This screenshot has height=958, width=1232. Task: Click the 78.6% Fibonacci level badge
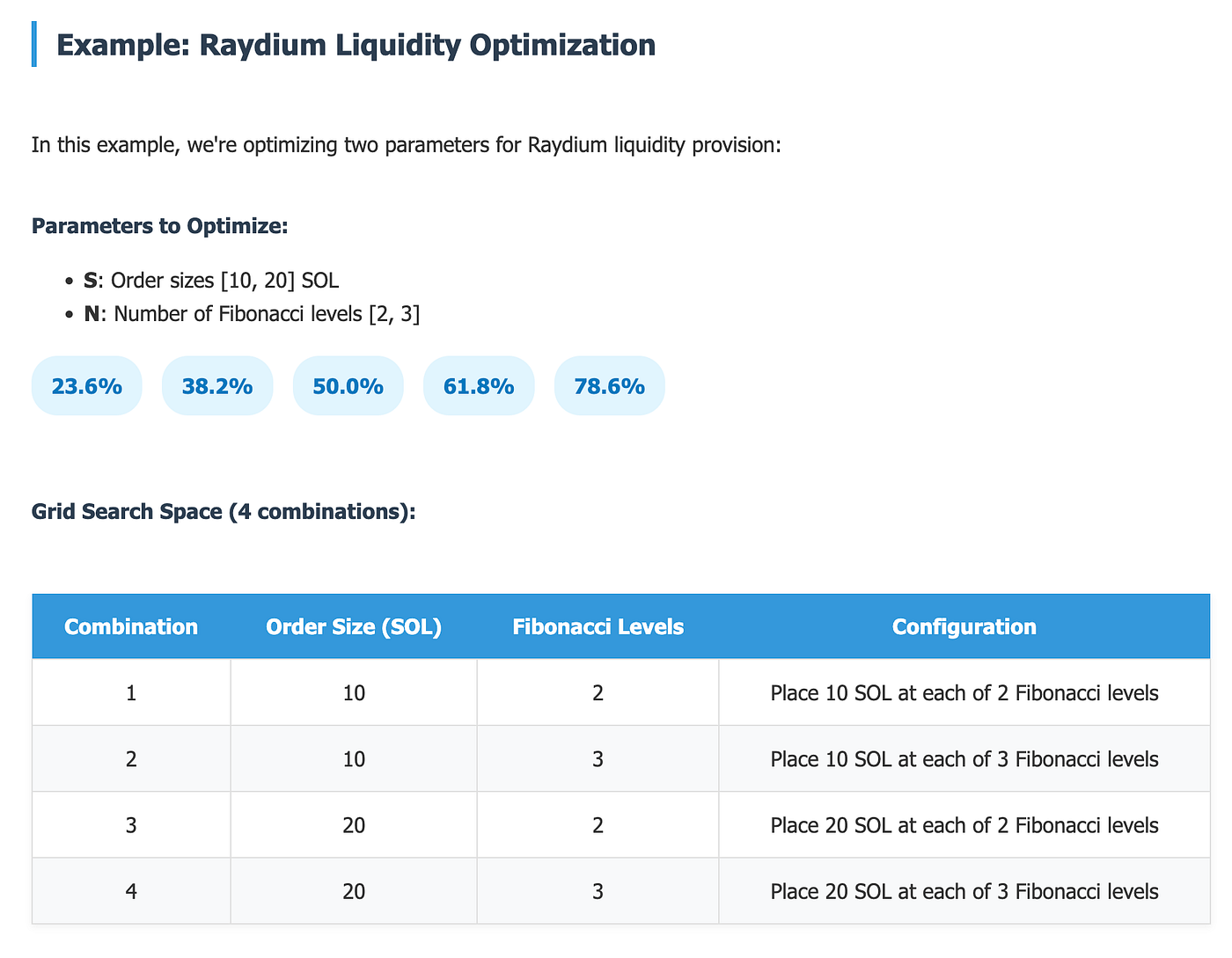tap(609, 385)
